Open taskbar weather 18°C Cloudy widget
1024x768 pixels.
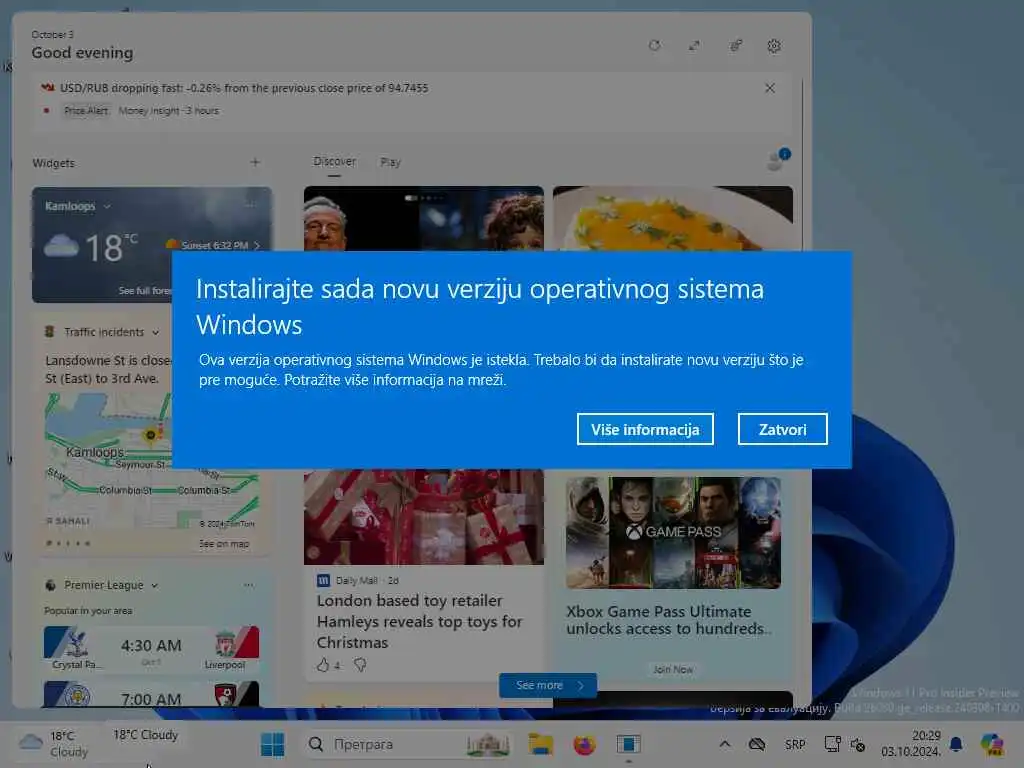(x=54, y=744)
